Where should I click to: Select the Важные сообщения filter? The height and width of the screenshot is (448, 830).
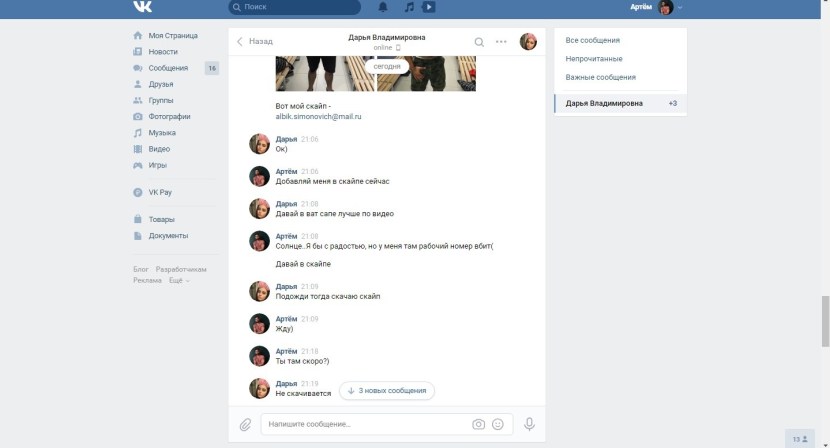[x=600, y=77]
